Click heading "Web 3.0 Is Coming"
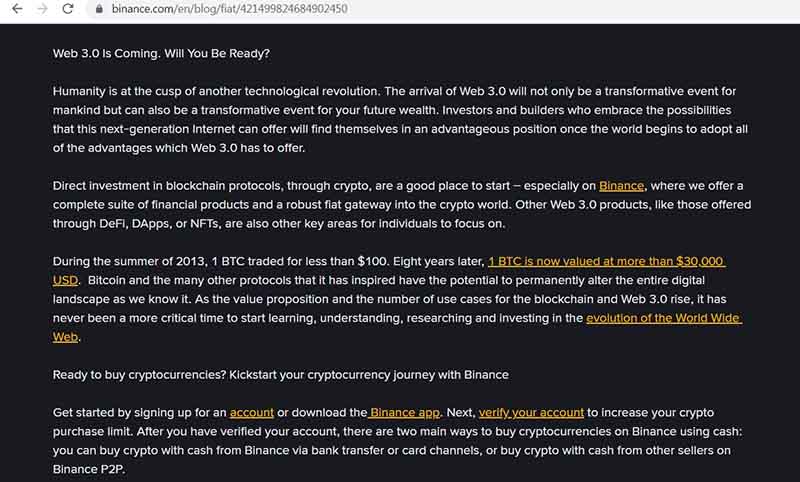This screenshot has width=800, height=482. coord(161,53)
